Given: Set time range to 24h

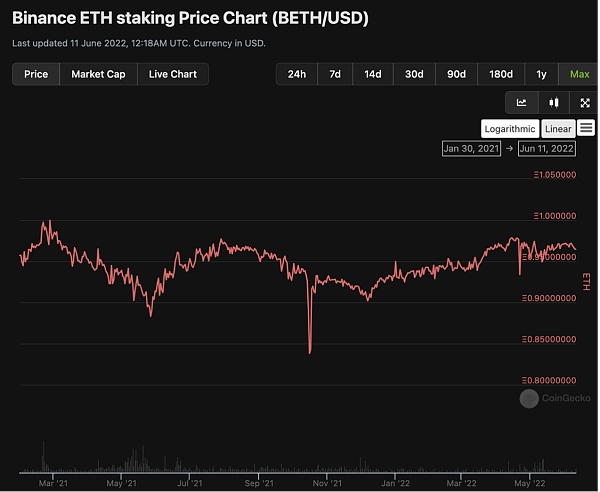Looking at the screenshot, I should pos(297,74).
